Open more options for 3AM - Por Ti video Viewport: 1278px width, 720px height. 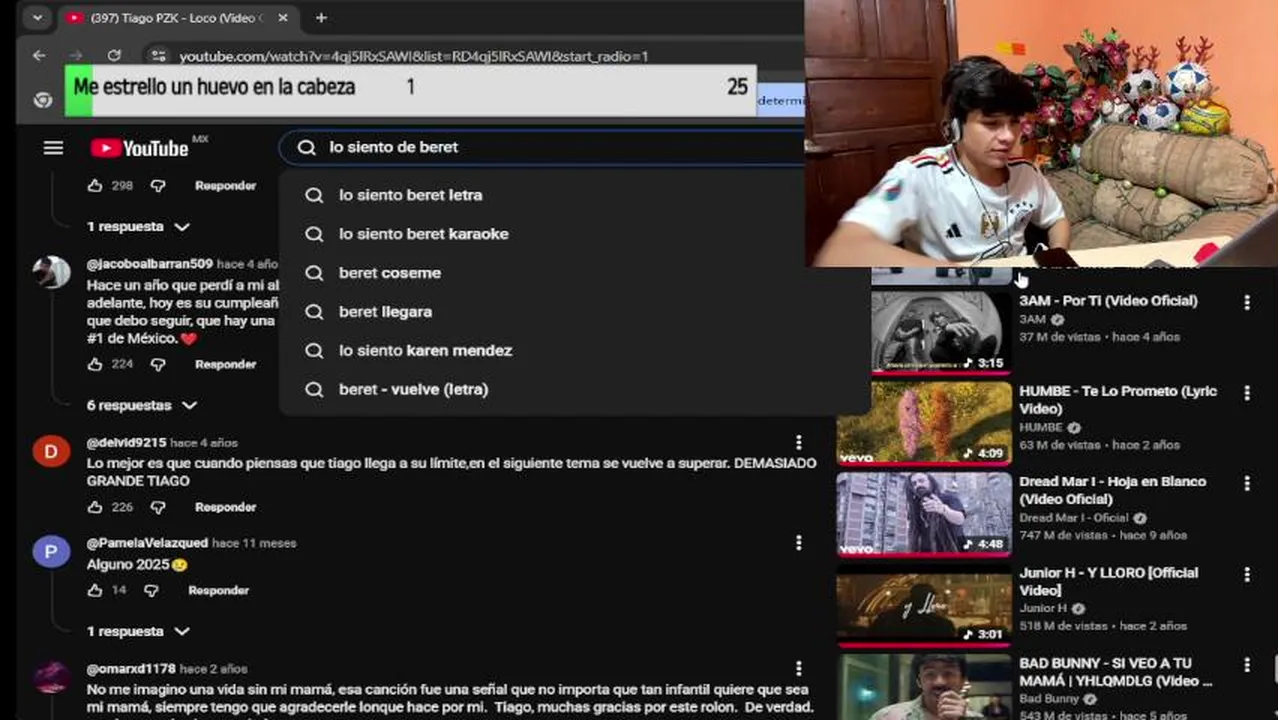tap(1246, 302)
